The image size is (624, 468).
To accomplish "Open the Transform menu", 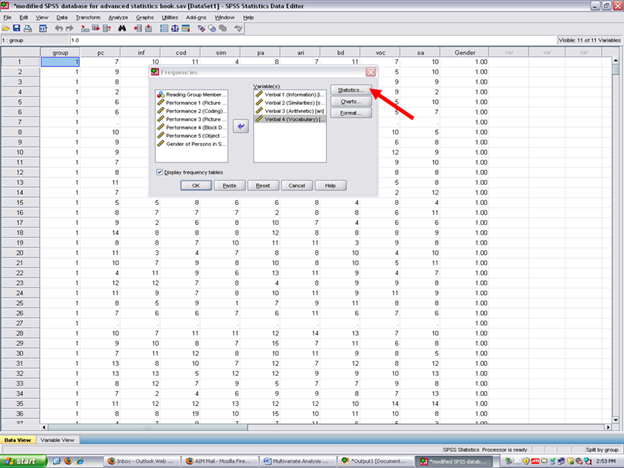I will 87,17.
